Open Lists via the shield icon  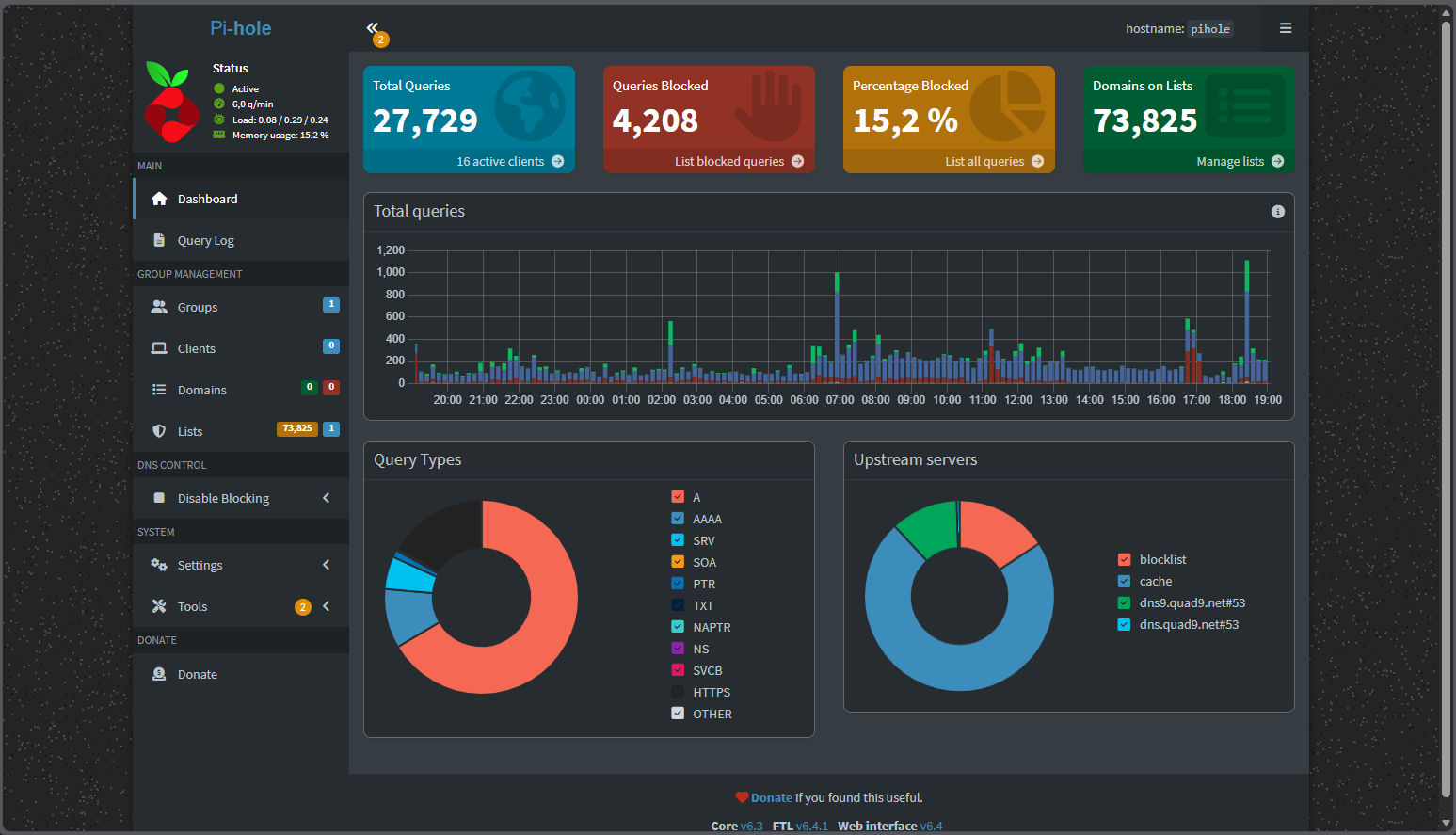point(159,430)
